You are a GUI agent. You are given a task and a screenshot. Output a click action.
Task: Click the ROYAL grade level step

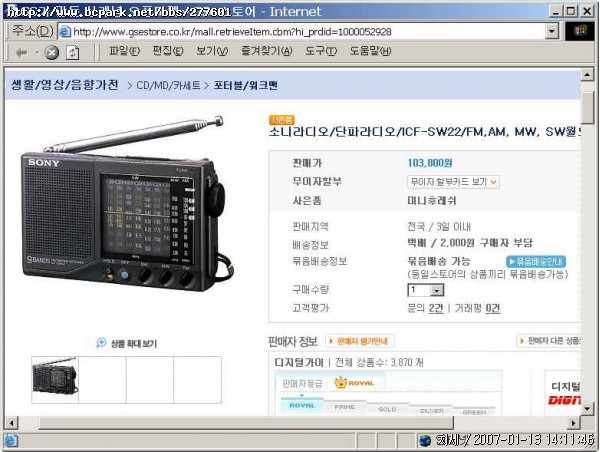coord(302,406)
